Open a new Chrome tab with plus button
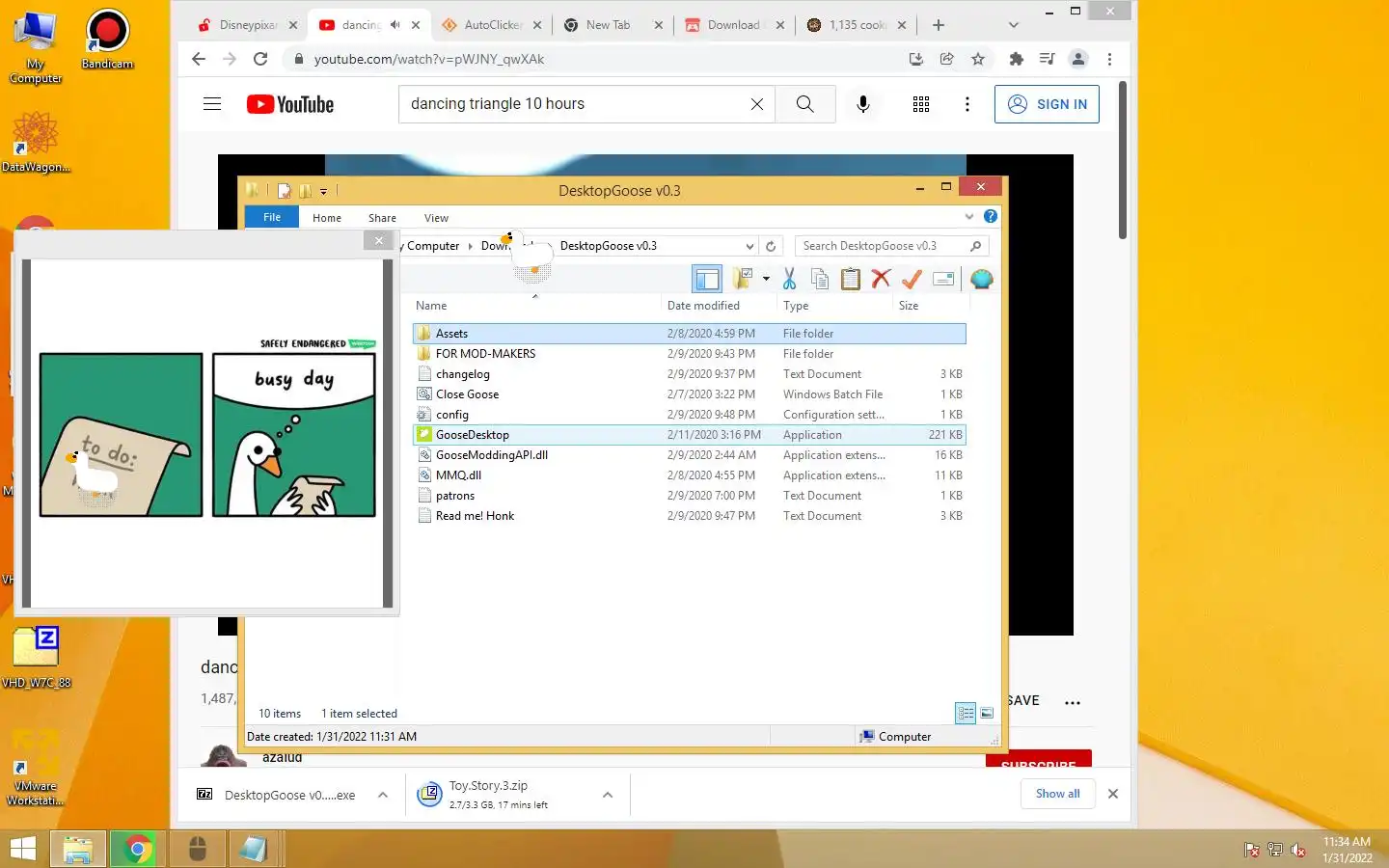The height and width of the screenshot is (868, 1389). (939, 25)
